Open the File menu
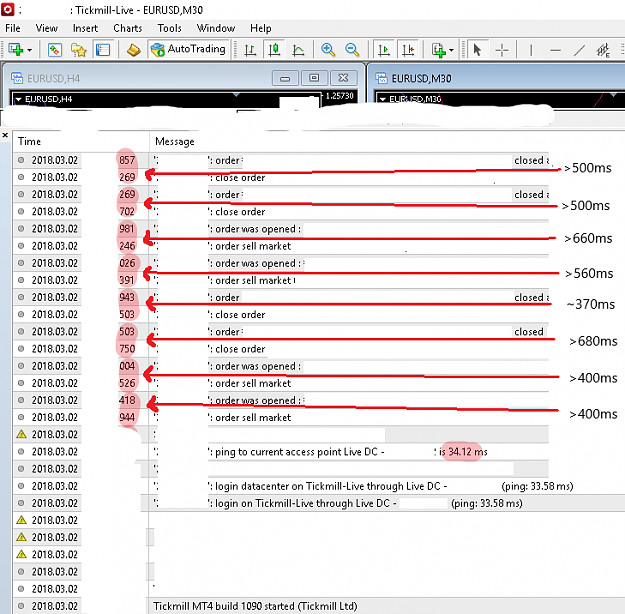The width and height of the screenshot is (625, 614). pyautogui.click(x=12, y=28)
